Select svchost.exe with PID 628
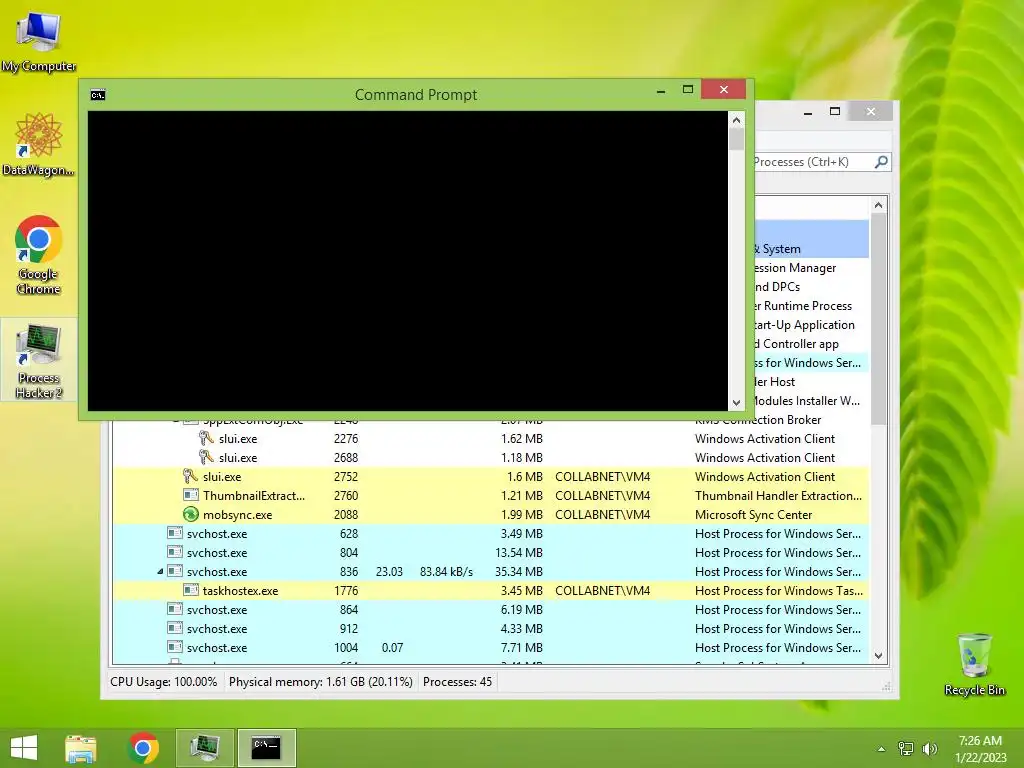The height and width of the screenshot is (768, 1024). tap(490, 534)
